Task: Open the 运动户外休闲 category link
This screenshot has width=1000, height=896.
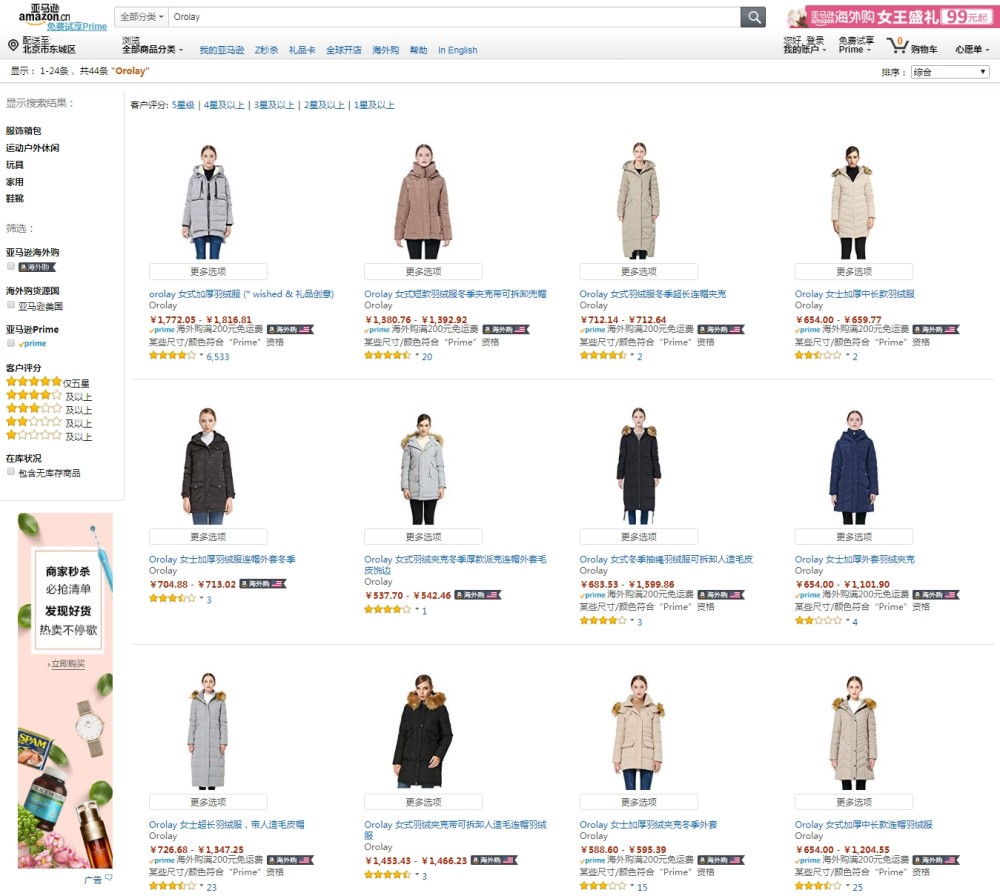Action: (33, 147)
